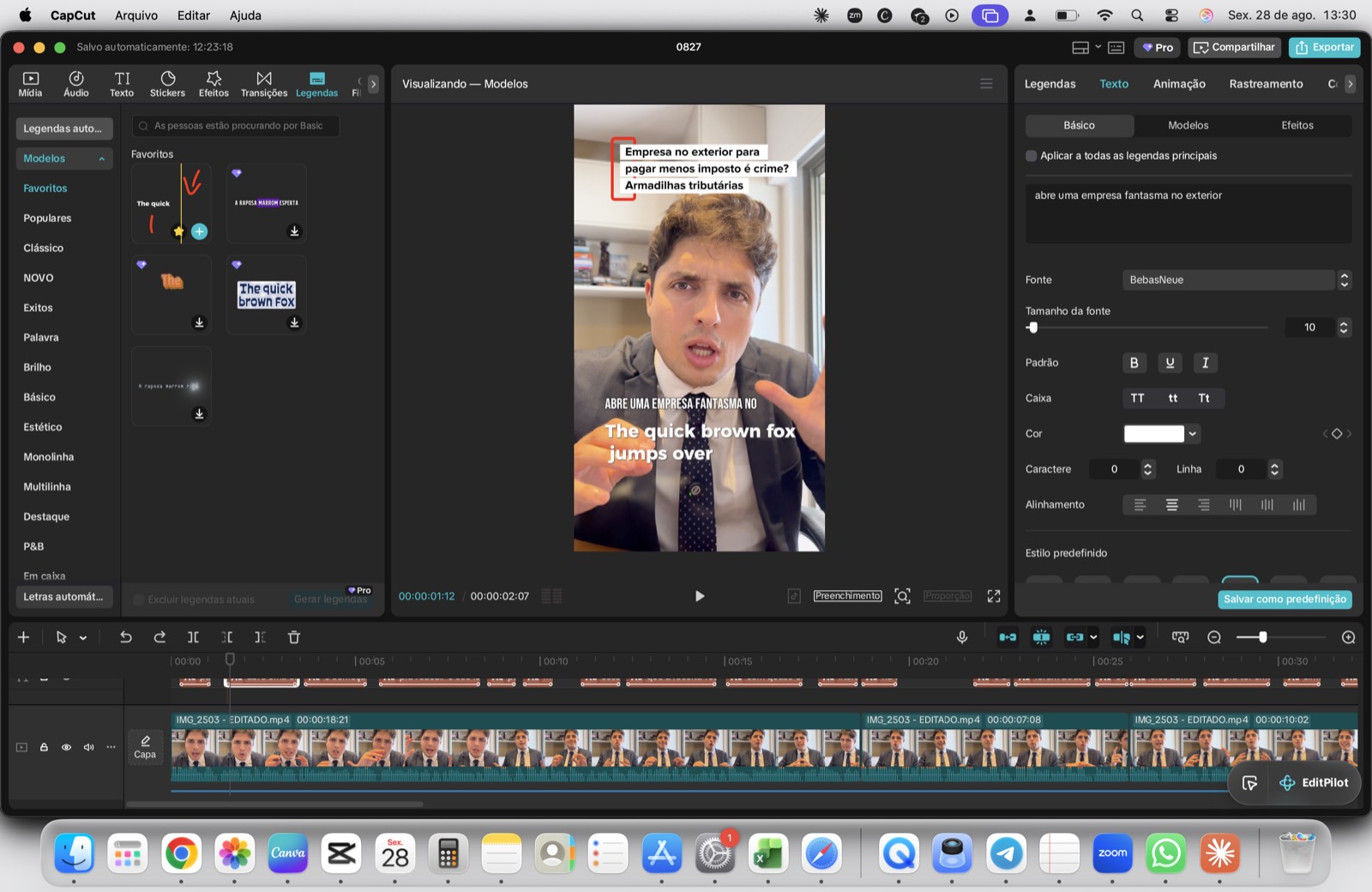The height and width of the screenshot is (892, 1372).
Task: Adjust Caractere spacing stepper
Action: point(1147,469)
